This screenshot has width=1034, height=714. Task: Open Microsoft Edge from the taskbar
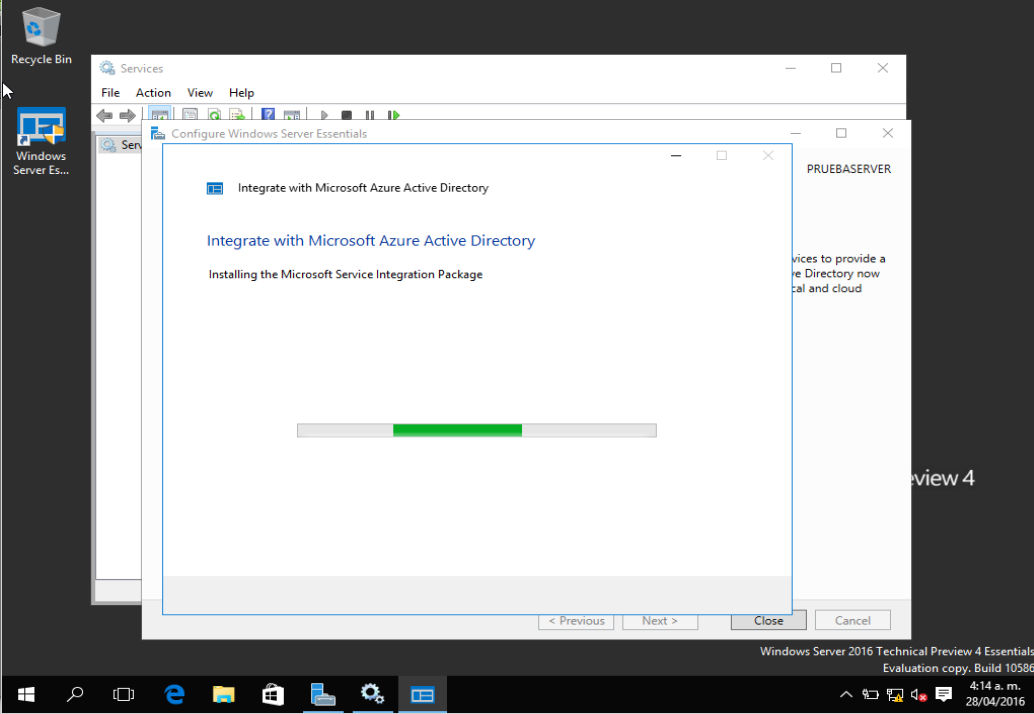173,694
